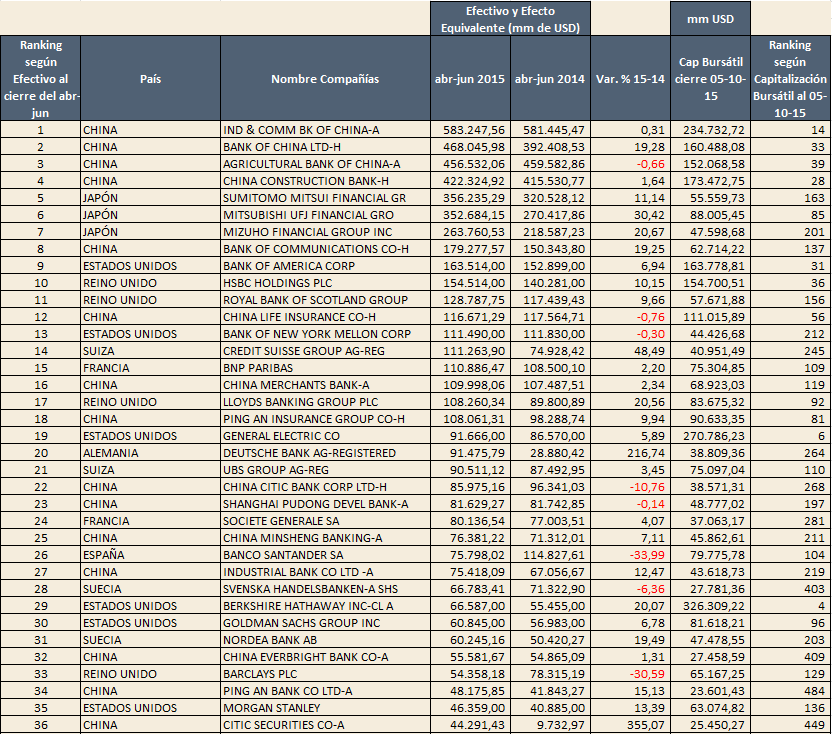Select the '9.732,97' value for 2014
832x734 pixels.
point(561,724)
